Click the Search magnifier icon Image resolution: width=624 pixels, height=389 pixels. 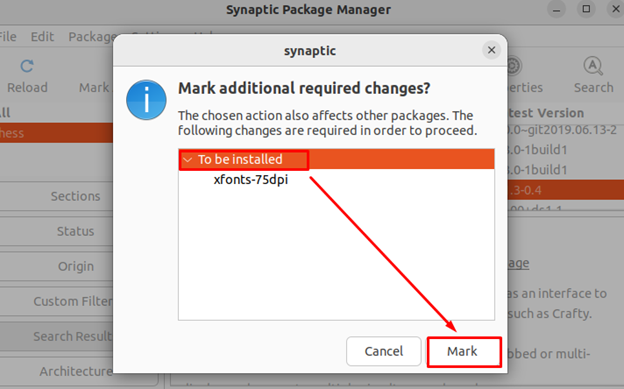593,66
